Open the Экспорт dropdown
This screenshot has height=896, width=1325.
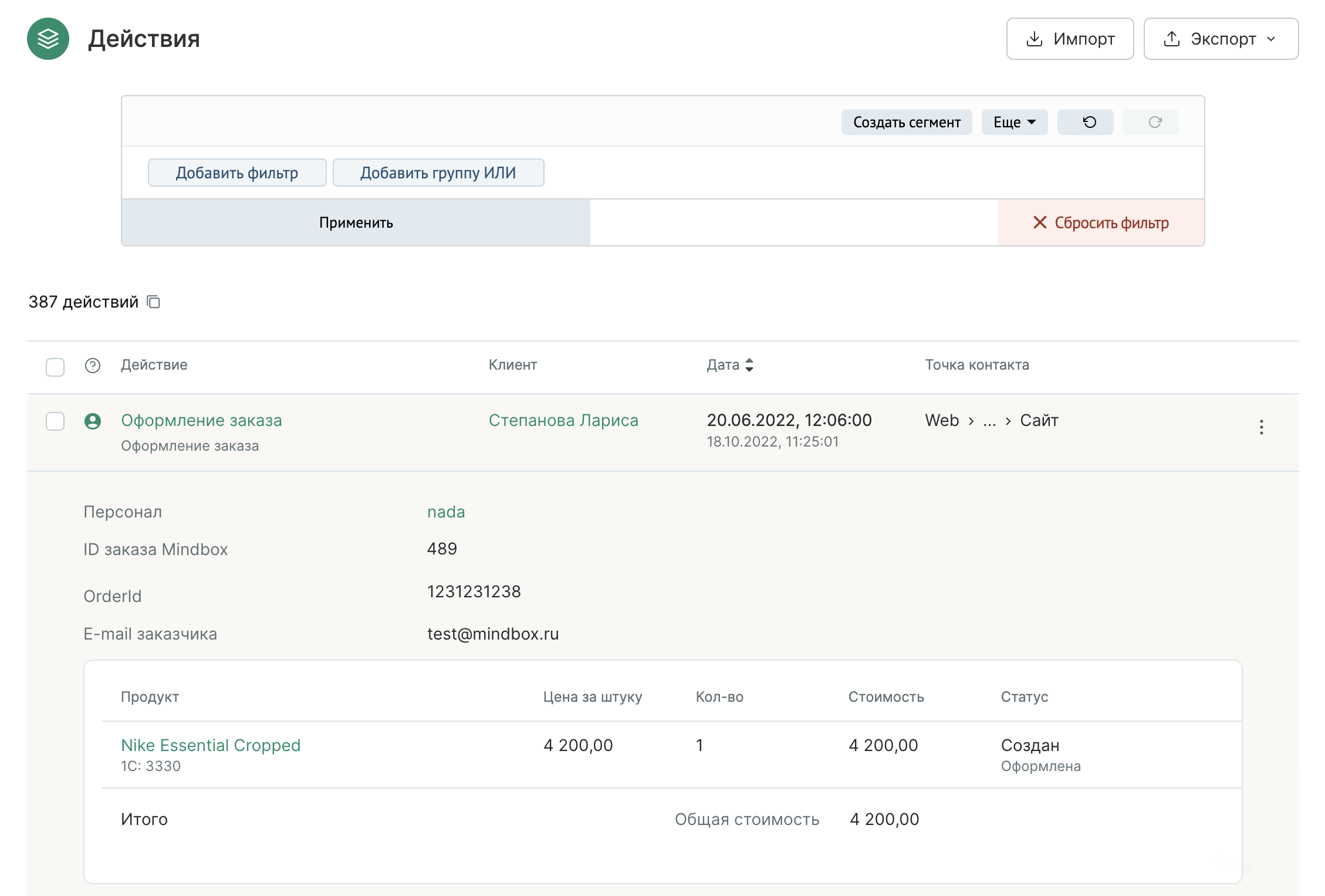(1221, 39)
